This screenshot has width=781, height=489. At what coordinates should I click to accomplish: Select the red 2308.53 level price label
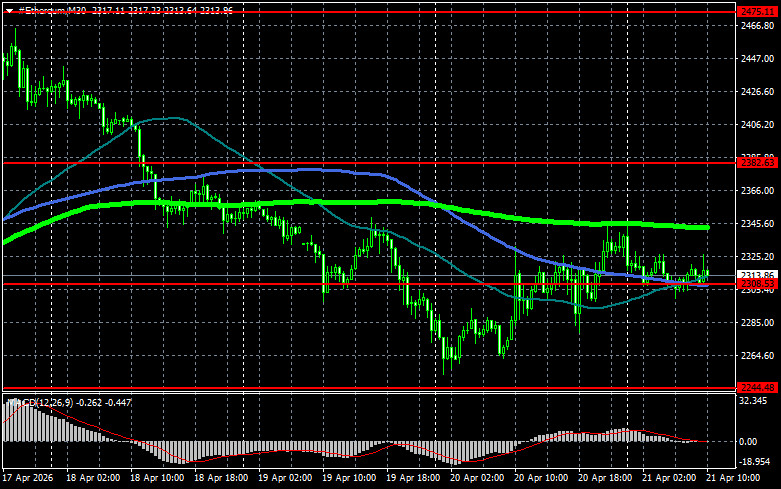click(757, 284)
